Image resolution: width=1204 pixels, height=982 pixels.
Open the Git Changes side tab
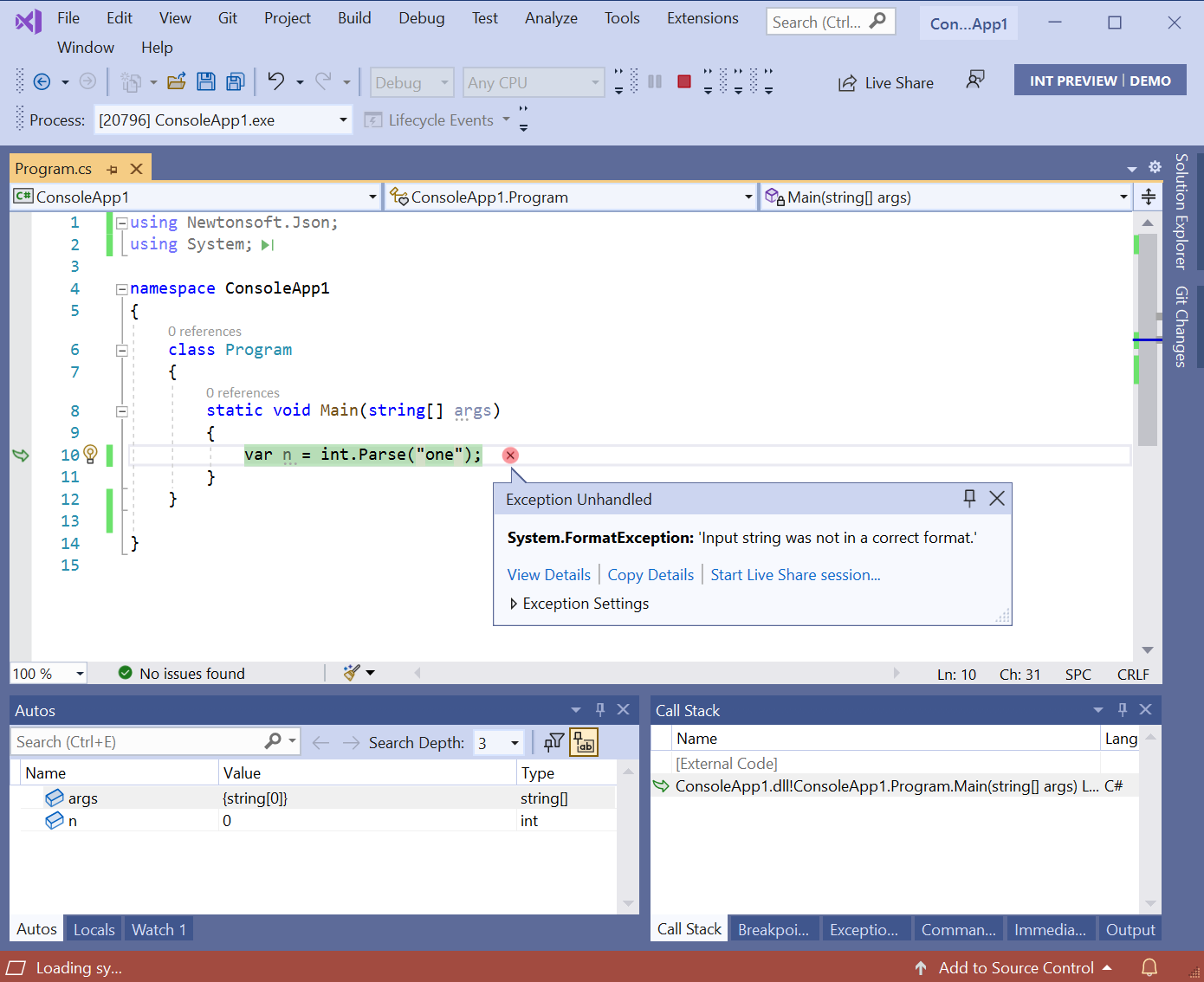tap(1181, 326)
